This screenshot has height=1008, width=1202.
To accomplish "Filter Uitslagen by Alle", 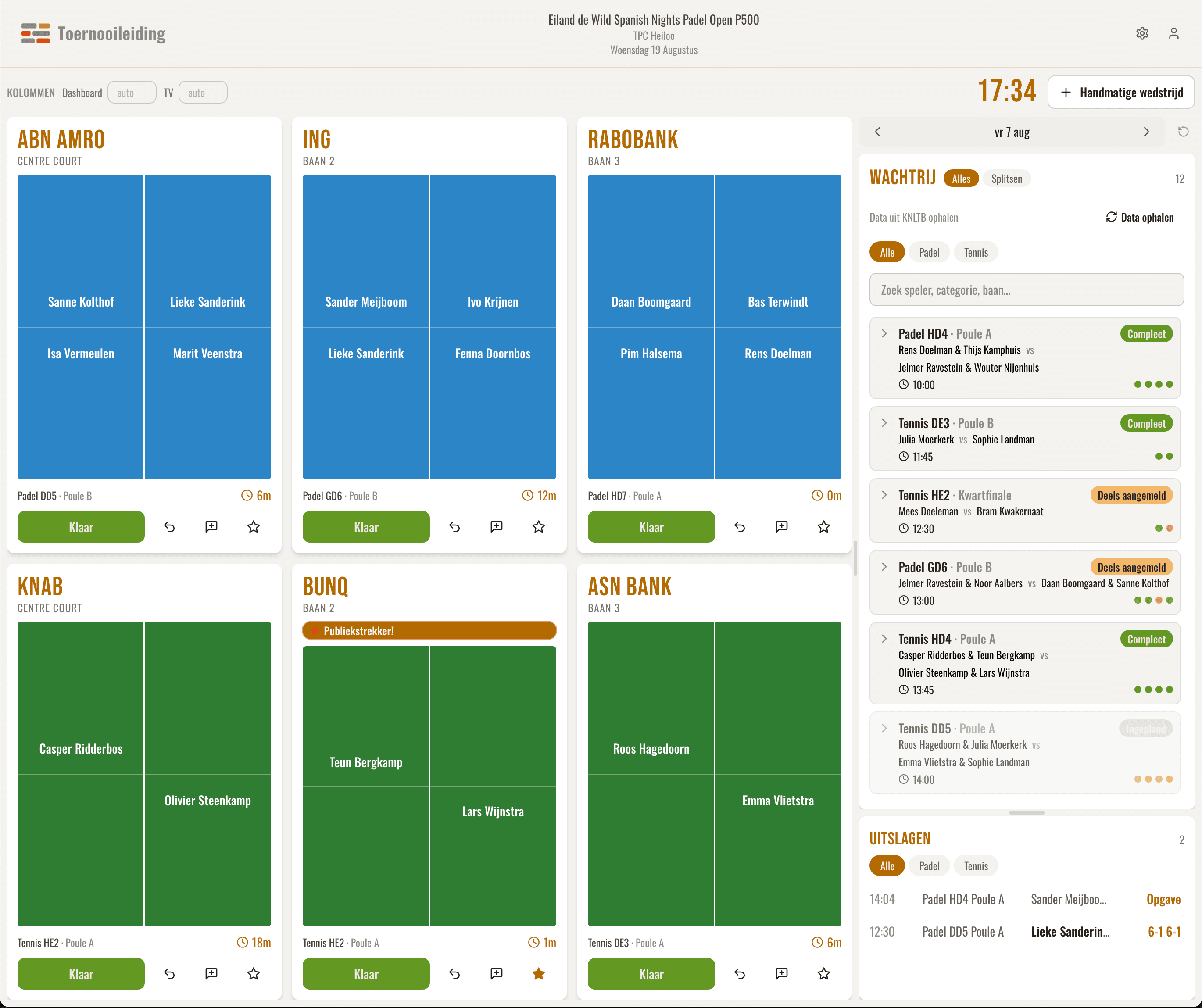I will click(887, 866).
